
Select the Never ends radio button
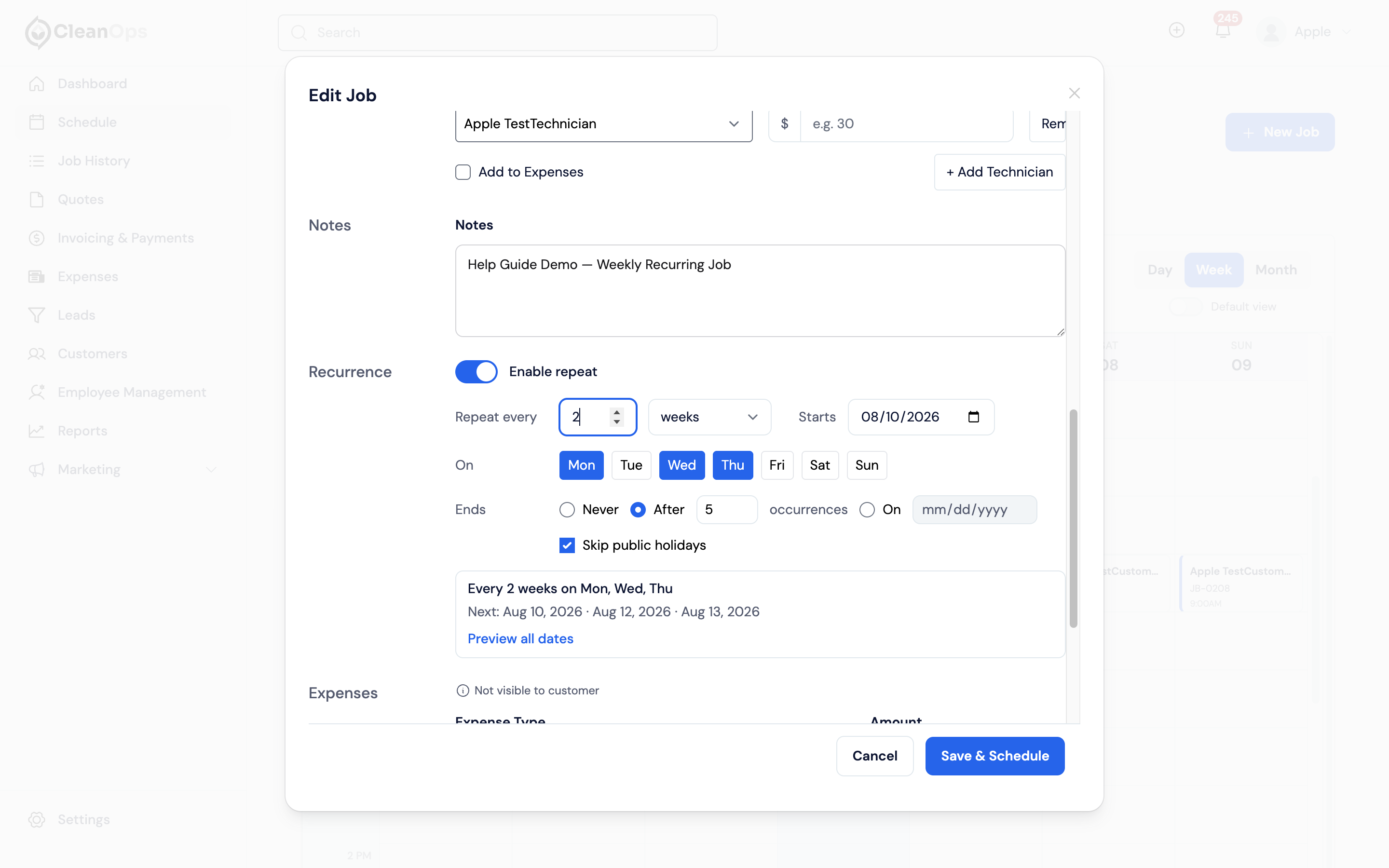tap(567, 510)
